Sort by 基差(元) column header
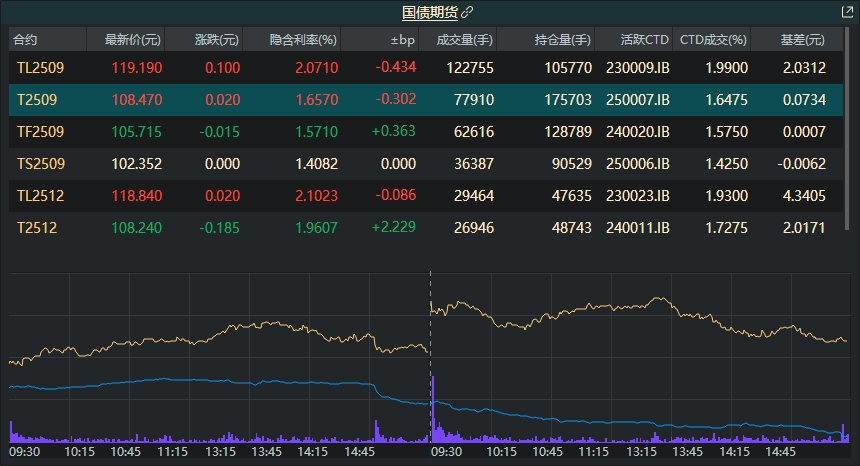The height and width of the screenshot is (466, 860). [x=801, y=40]
